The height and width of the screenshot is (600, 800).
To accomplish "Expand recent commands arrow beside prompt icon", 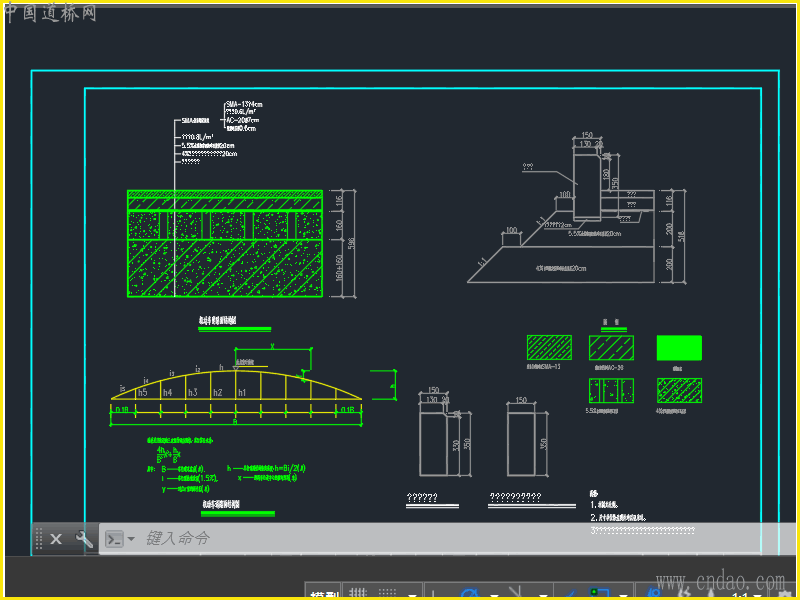I will 131,539.
